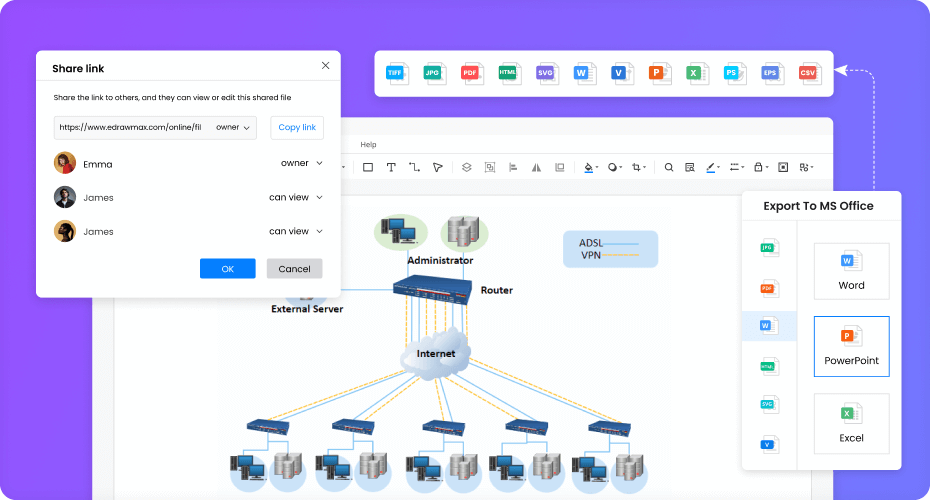The image size is (930, 500).
Task: Expand Emma's owner permission dropdown
Action: (x=301, y=163)
